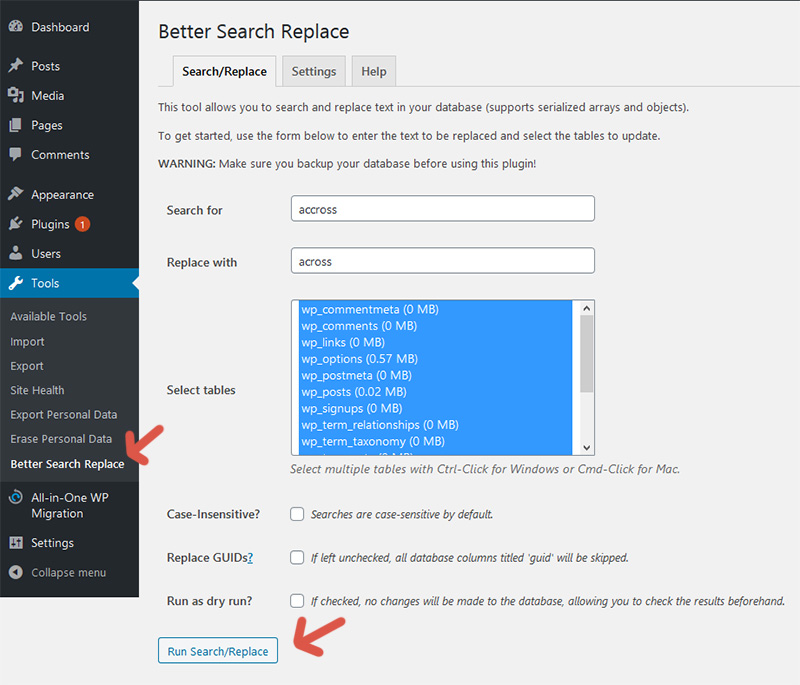Open the Import submenu item
This screenshot has height=685, width=800.
coord(27,341)
